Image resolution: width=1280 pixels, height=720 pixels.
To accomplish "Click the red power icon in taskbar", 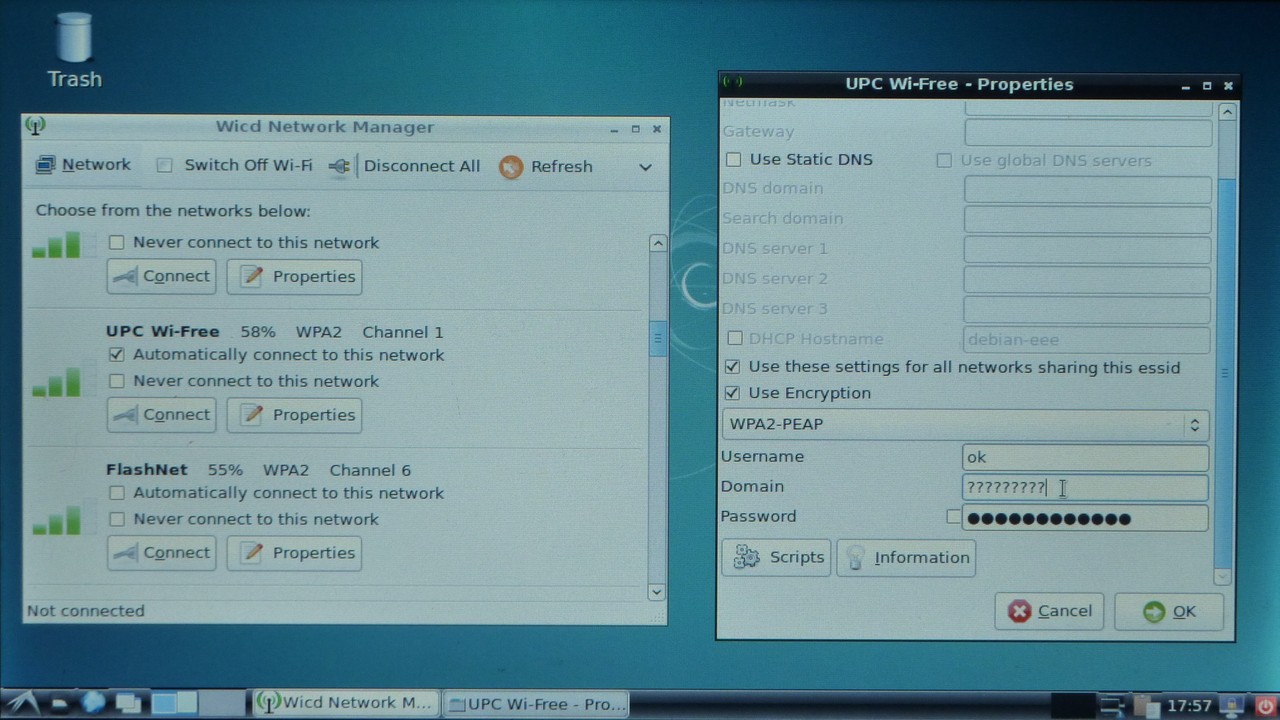I will [x=1264, y=705].
